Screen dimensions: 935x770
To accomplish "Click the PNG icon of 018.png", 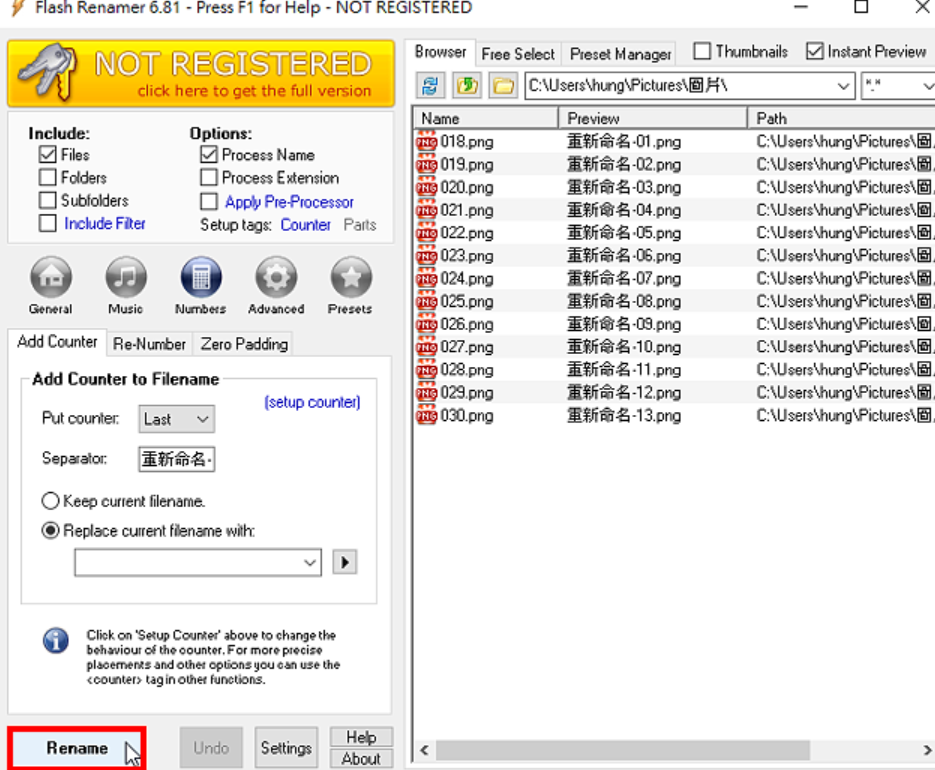I will point(426,142).
